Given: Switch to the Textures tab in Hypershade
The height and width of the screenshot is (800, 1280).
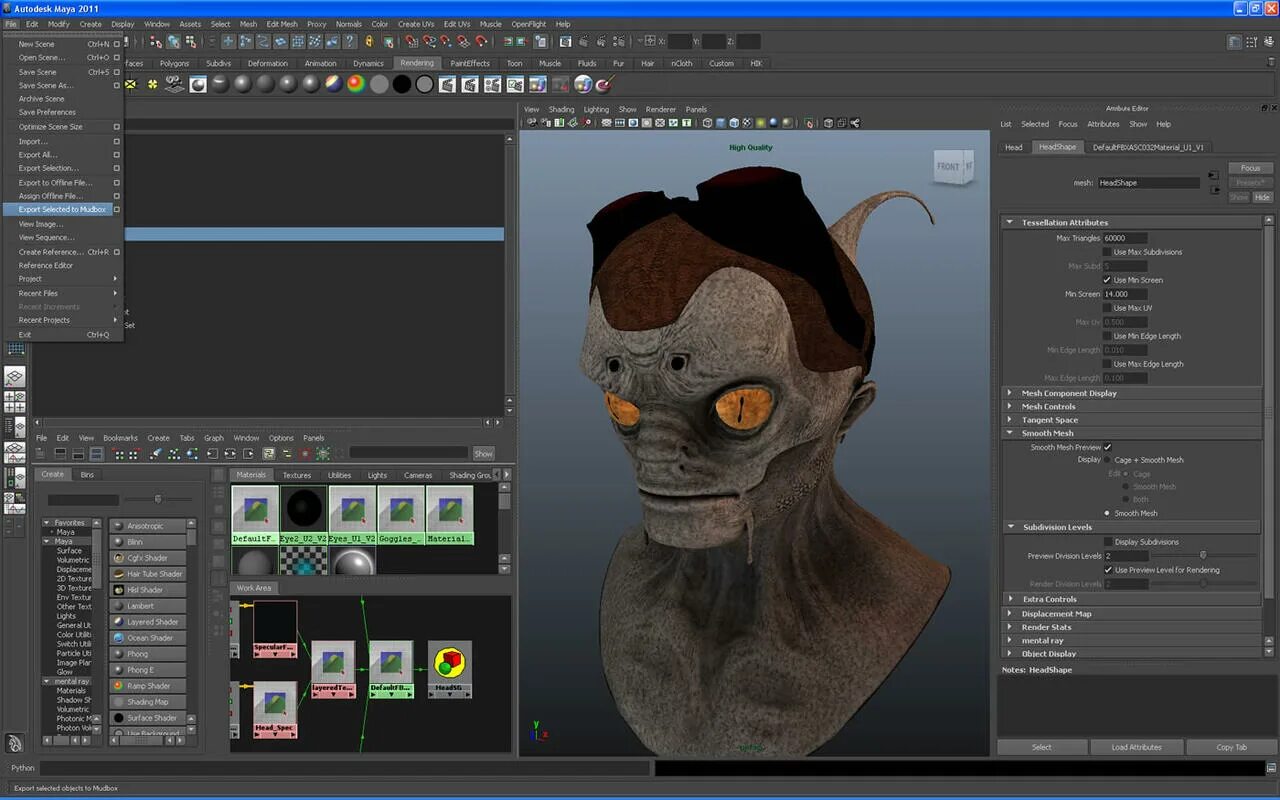Looking at the screenshot, I should coord(297,475).
